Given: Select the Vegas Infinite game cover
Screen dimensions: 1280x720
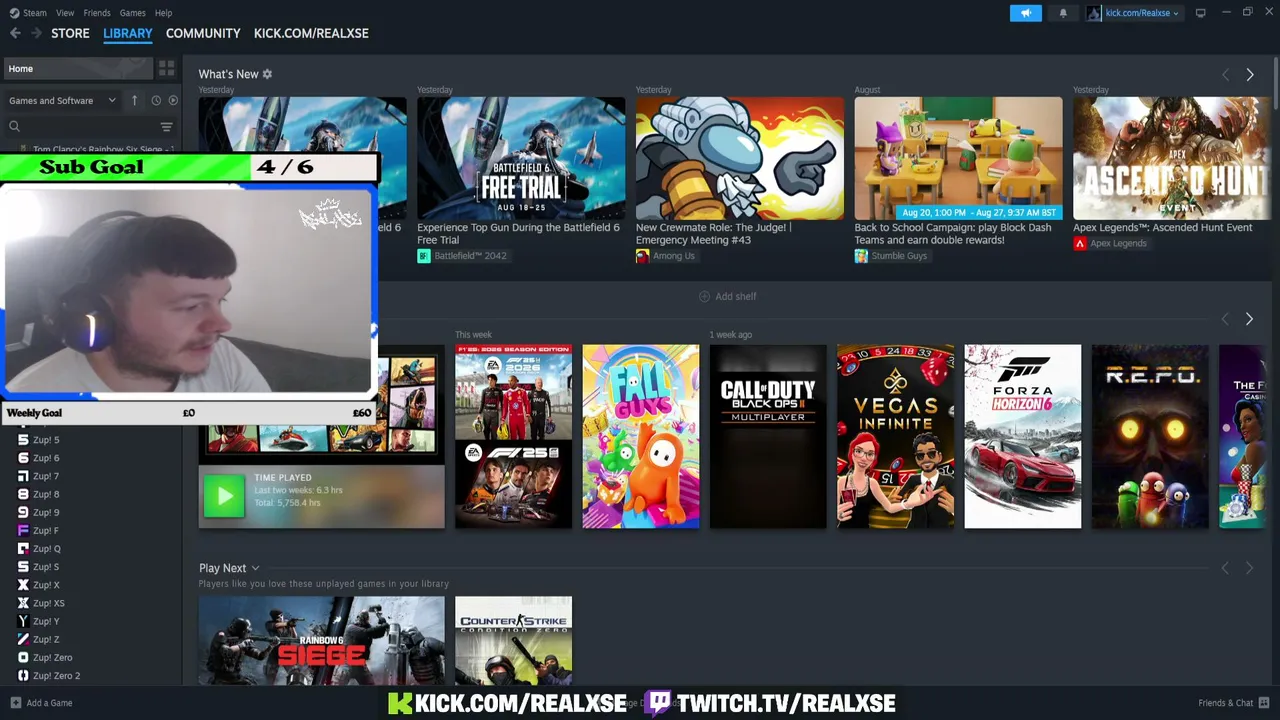Looking at the screenshot, I should (x=895, y=436).
